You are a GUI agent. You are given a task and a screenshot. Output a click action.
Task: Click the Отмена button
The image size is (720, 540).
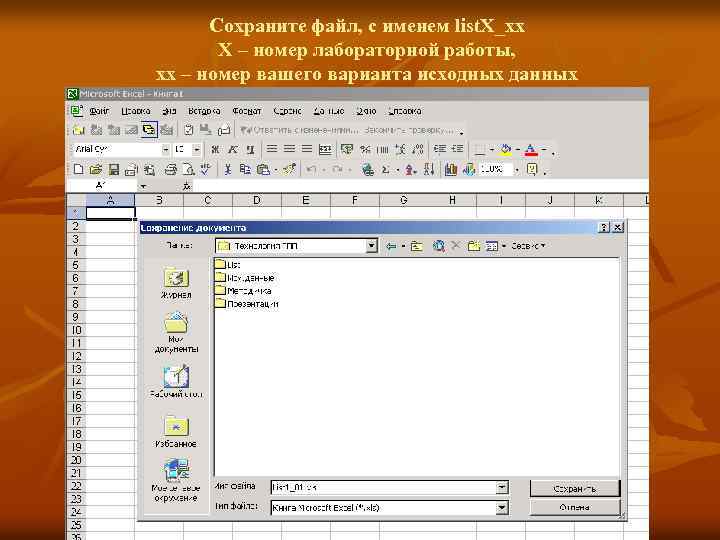pos(574,507)
